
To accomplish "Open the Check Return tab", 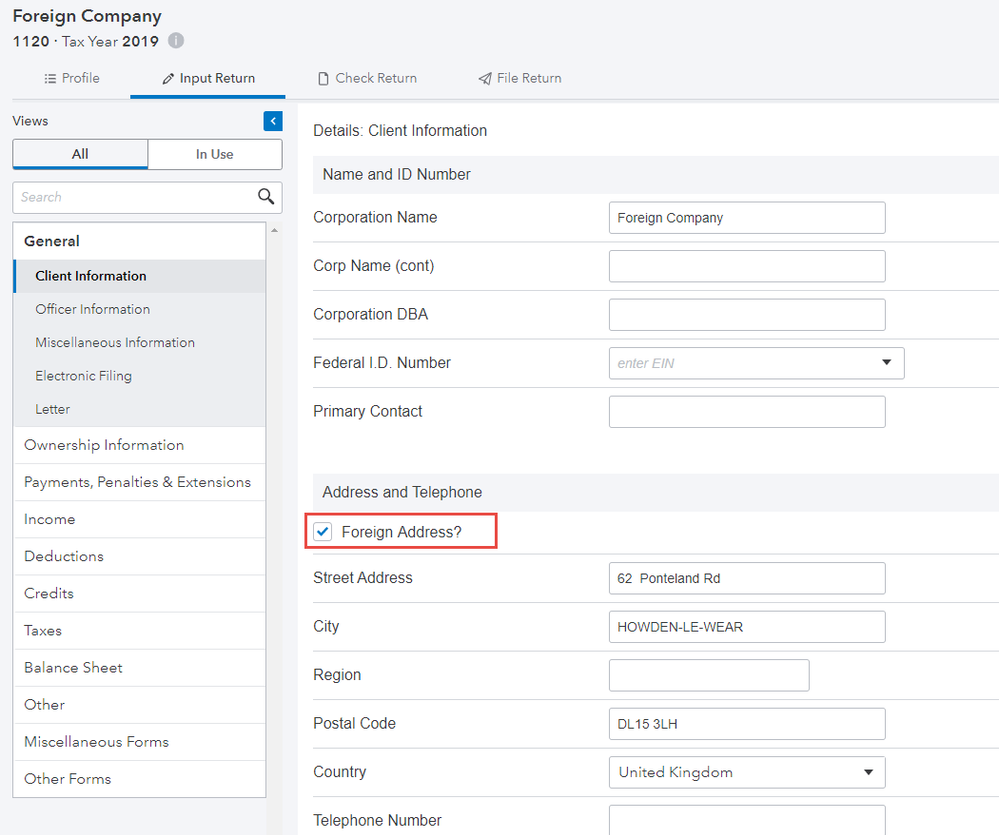I will pyautogui.click(x=366, y=78).
